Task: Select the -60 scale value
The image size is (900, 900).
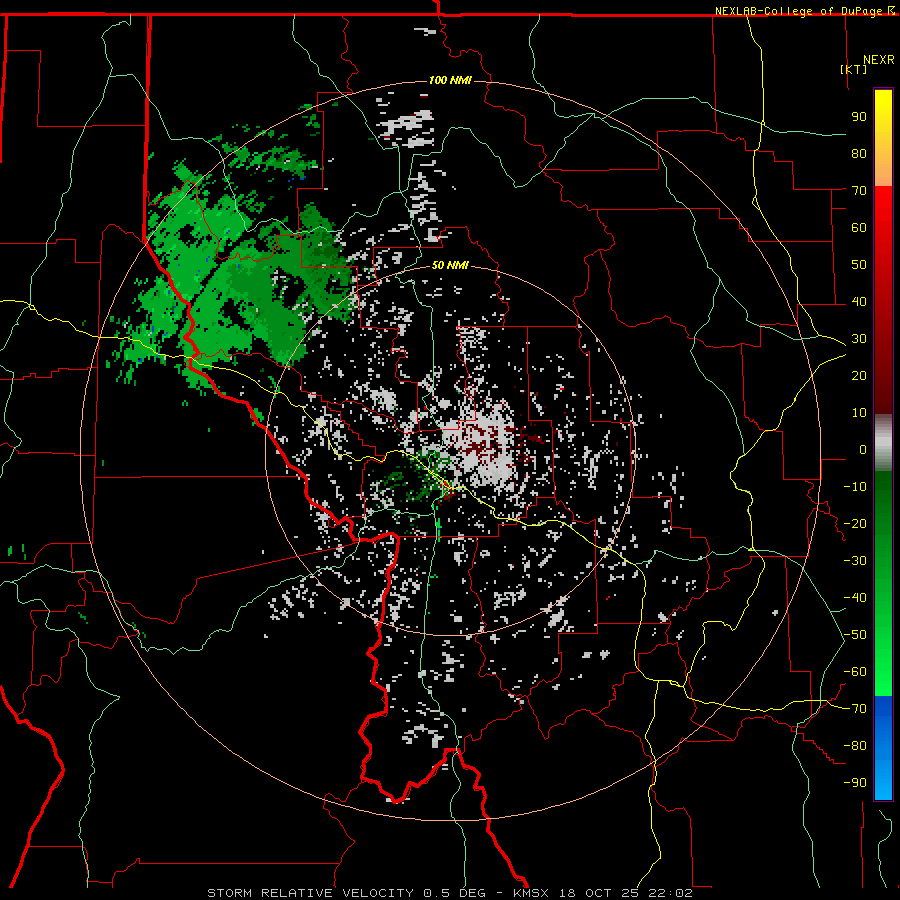Action: pos(855,672)
